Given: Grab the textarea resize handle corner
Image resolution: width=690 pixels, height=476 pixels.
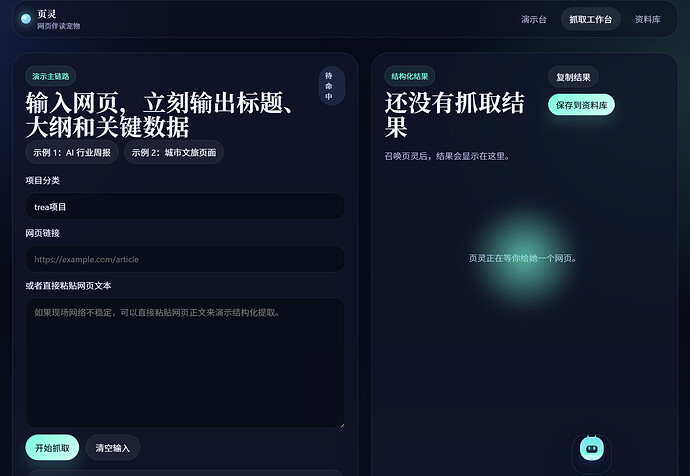Looking at the screenshot, I should coord(342,425).
